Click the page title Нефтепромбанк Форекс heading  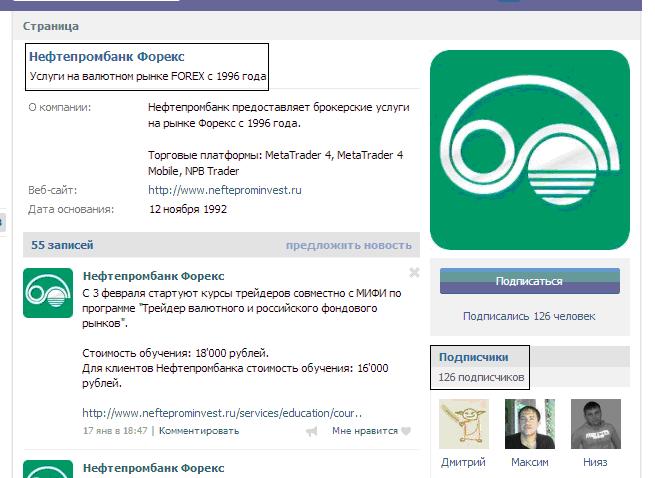coord(107,56)
